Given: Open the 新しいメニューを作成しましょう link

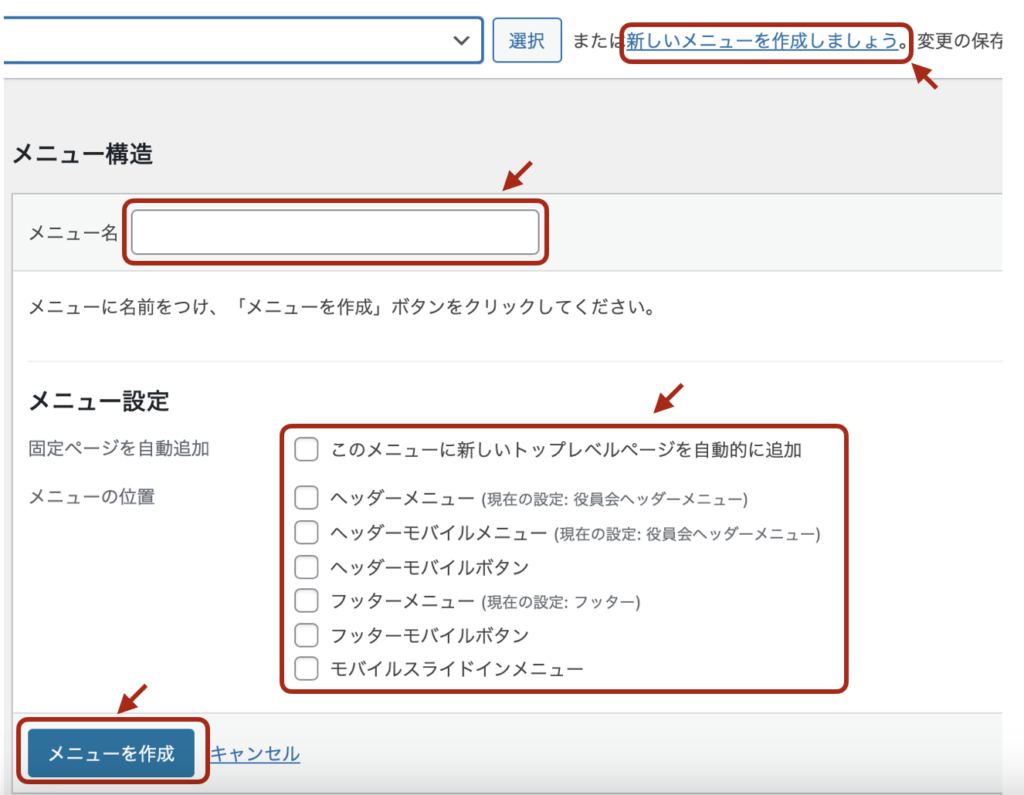Looking at the screenshot, I should 762,41.
